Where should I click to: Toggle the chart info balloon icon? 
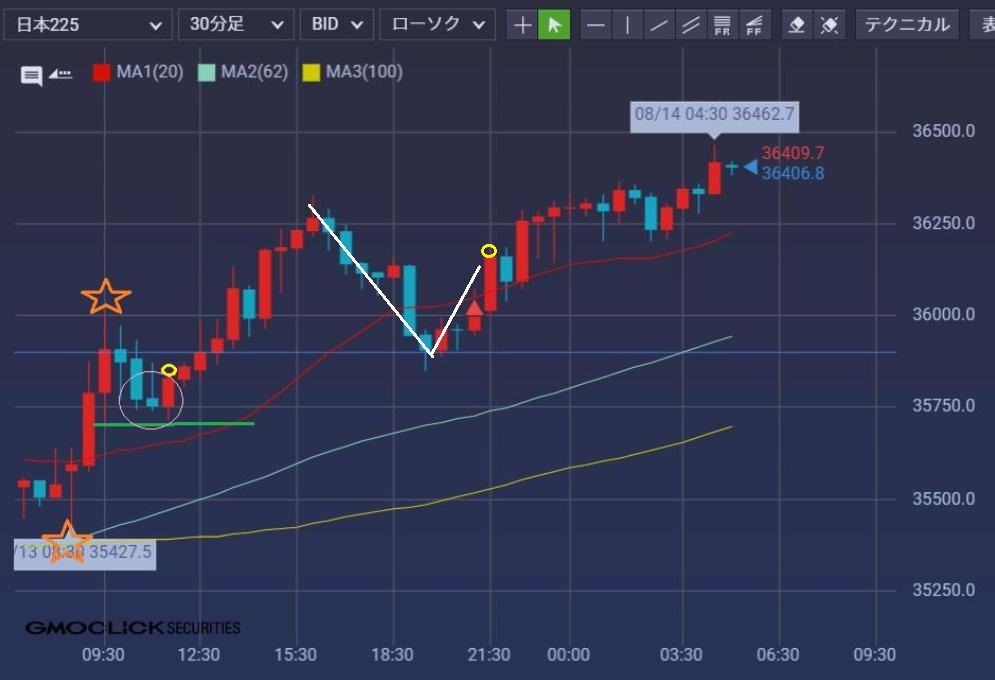click(32, 74)
